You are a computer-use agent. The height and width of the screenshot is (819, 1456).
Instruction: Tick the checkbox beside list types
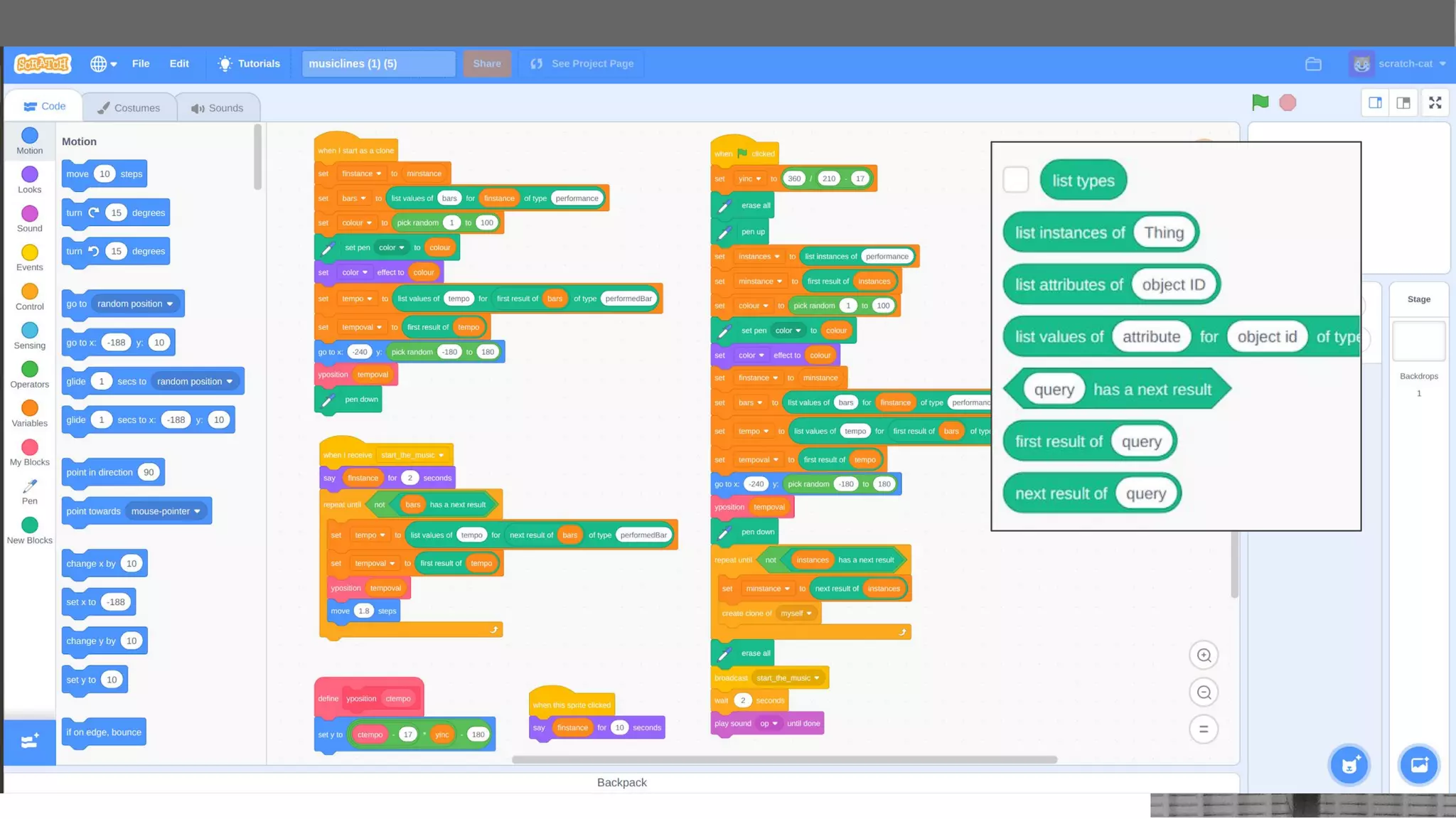click(x=1015, y=180)
